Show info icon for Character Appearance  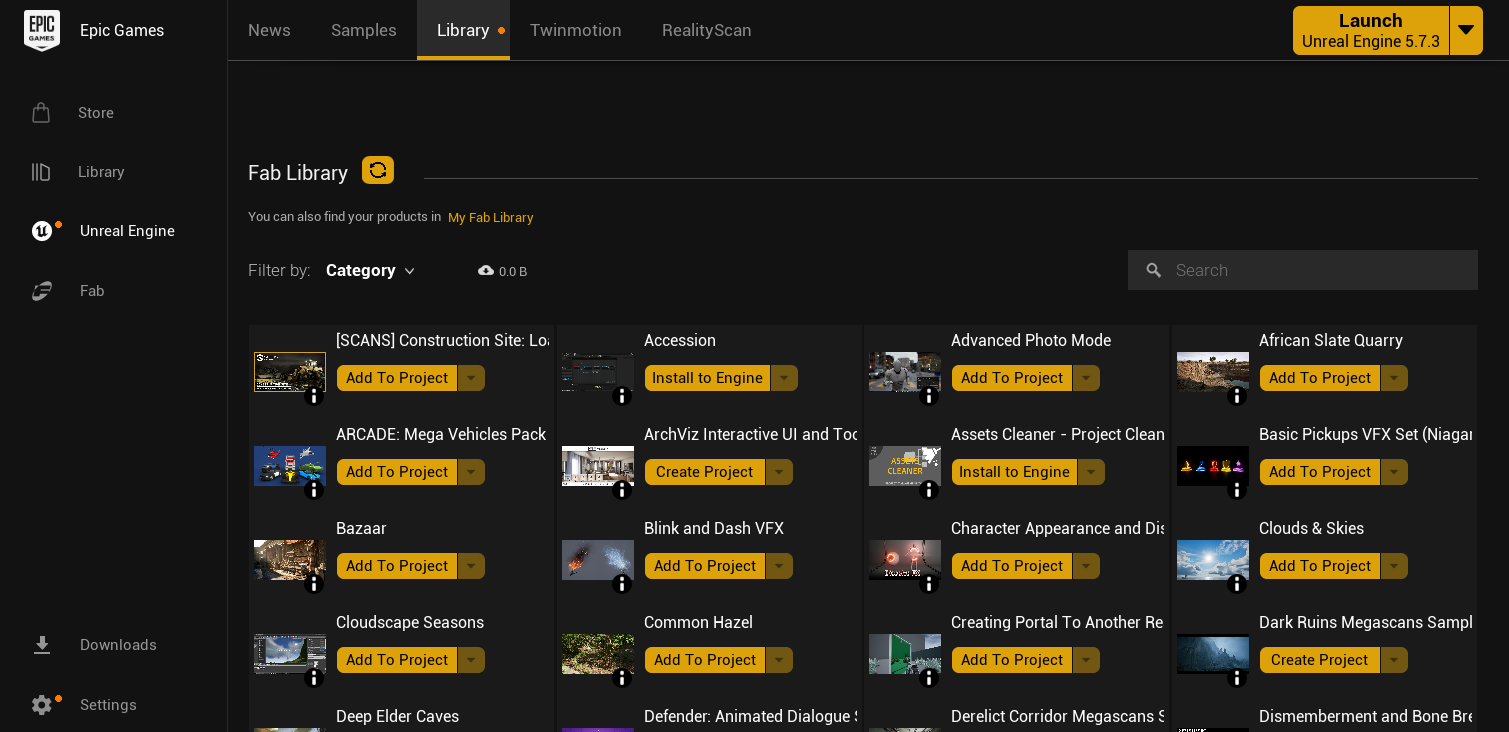coord(929,584)
